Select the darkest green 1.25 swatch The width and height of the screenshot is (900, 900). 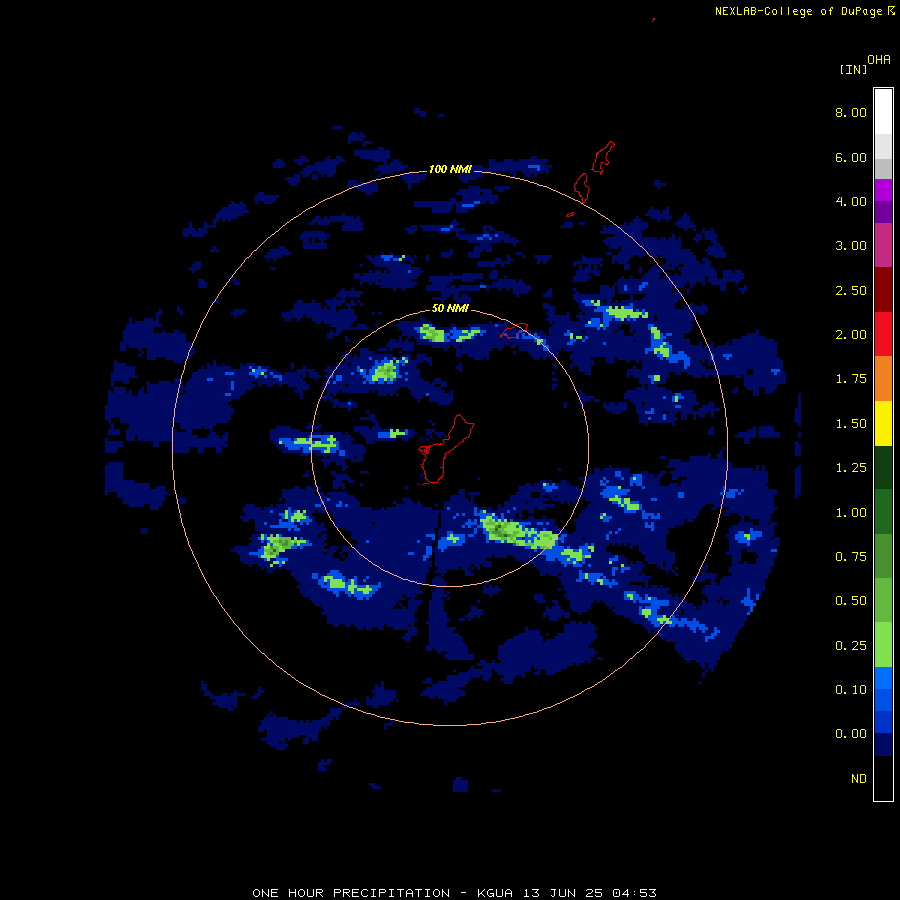click(x=883, y=467)
